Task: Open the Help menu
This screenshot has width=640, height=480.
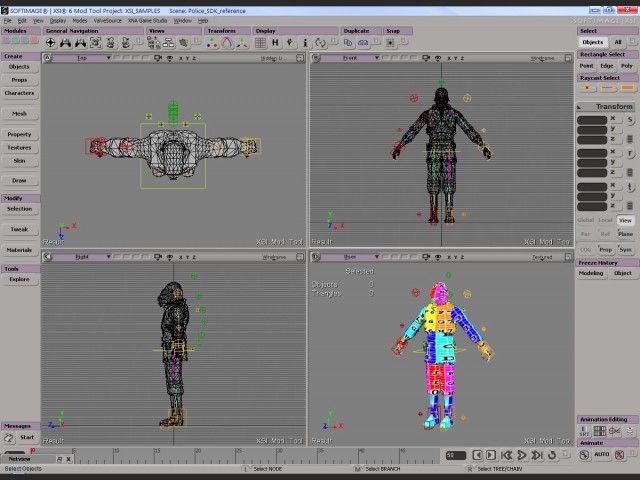Action: click(203, 20)
